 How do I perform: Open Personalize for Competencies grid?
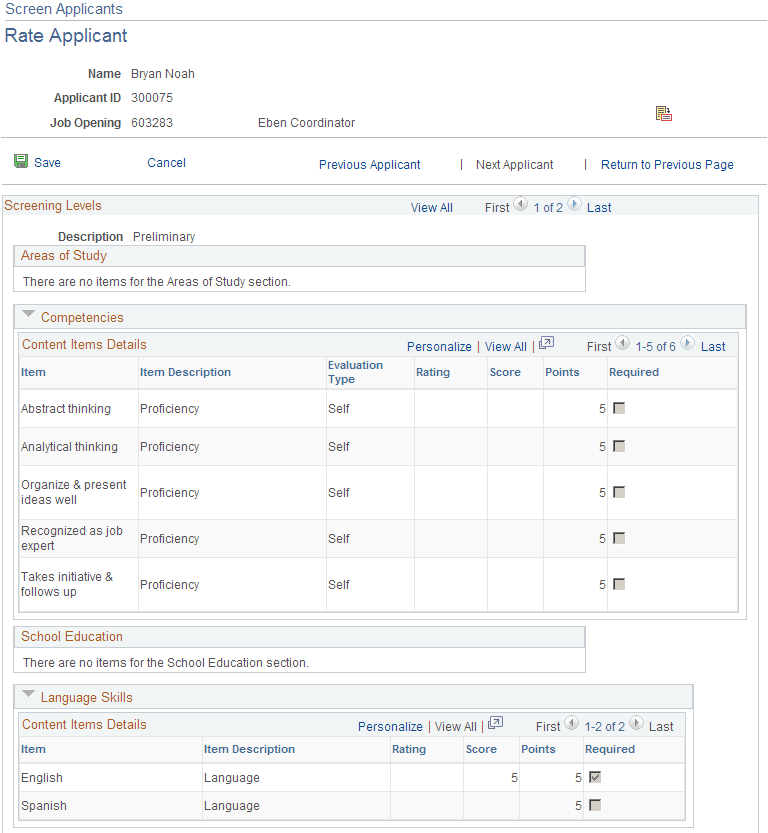pos(439,345)
